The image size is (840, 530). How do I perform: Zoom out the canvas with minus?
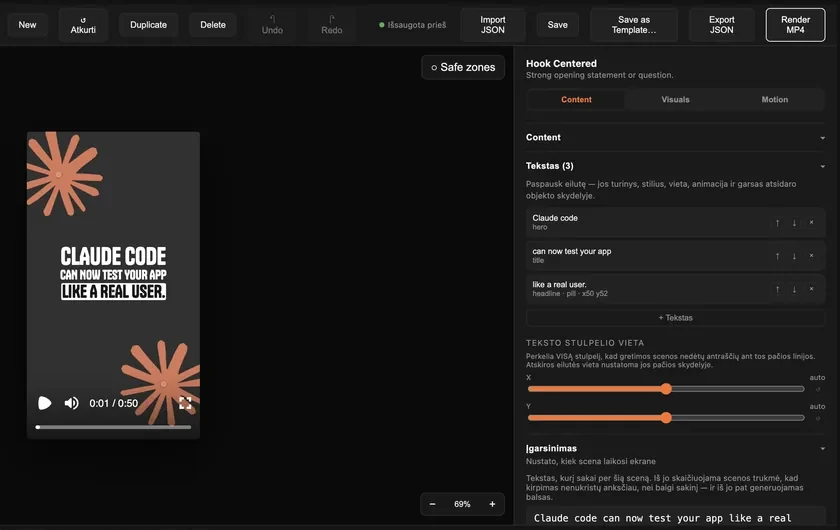[432, 504]
